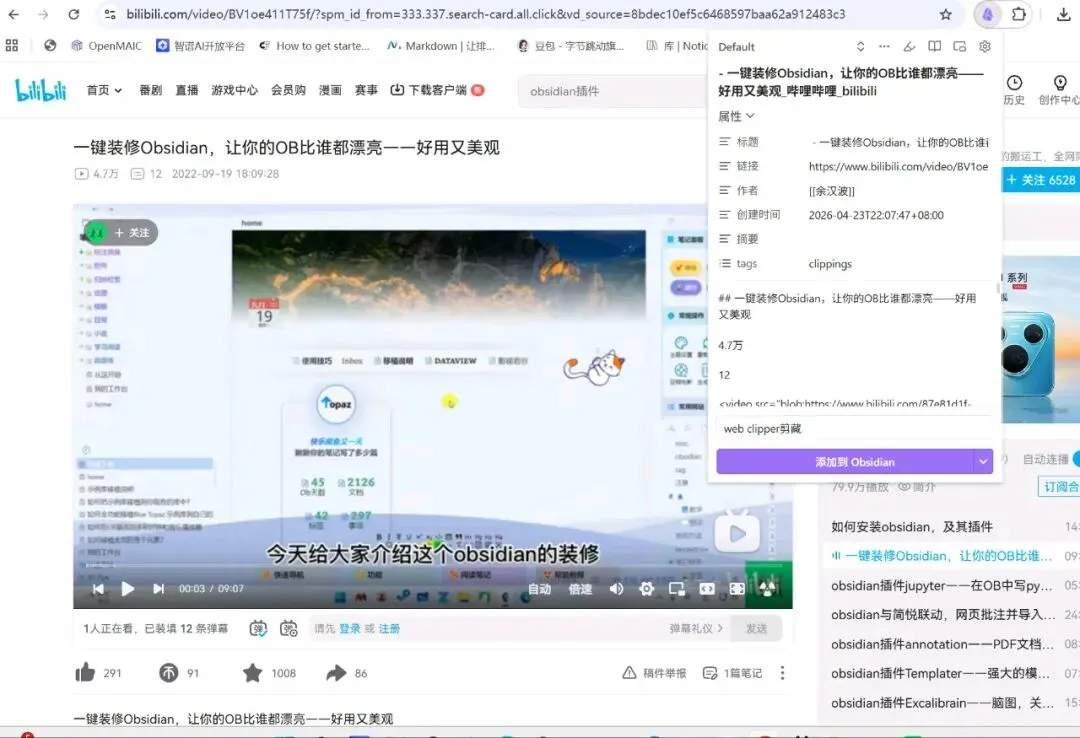Click the blue 关注 6528 follow button
Image resolution: width=1080 pixels, height=738 pixels.
[x=1041, y=180]
